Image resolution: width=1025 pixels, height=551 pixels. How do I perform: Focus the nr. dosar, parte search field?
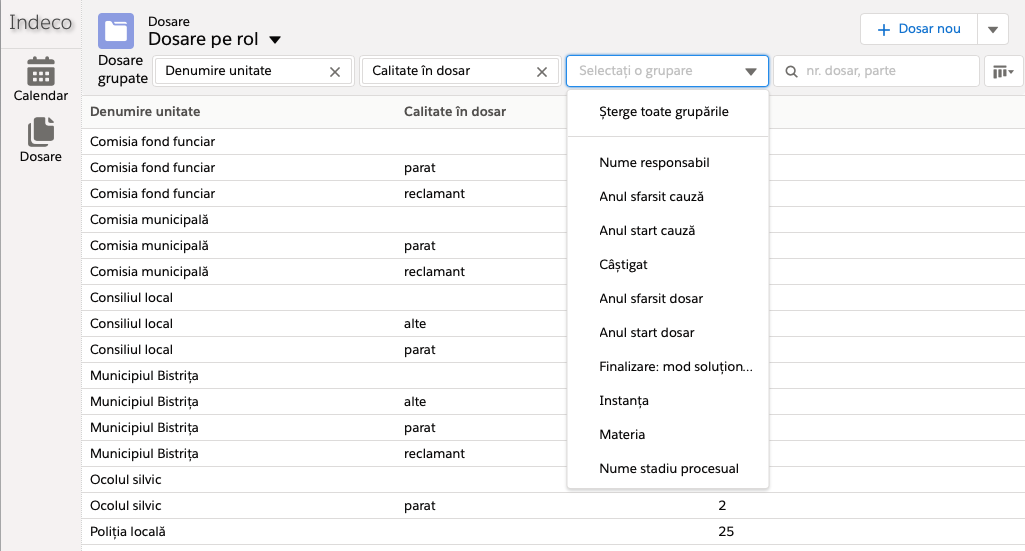click(885, 72)
